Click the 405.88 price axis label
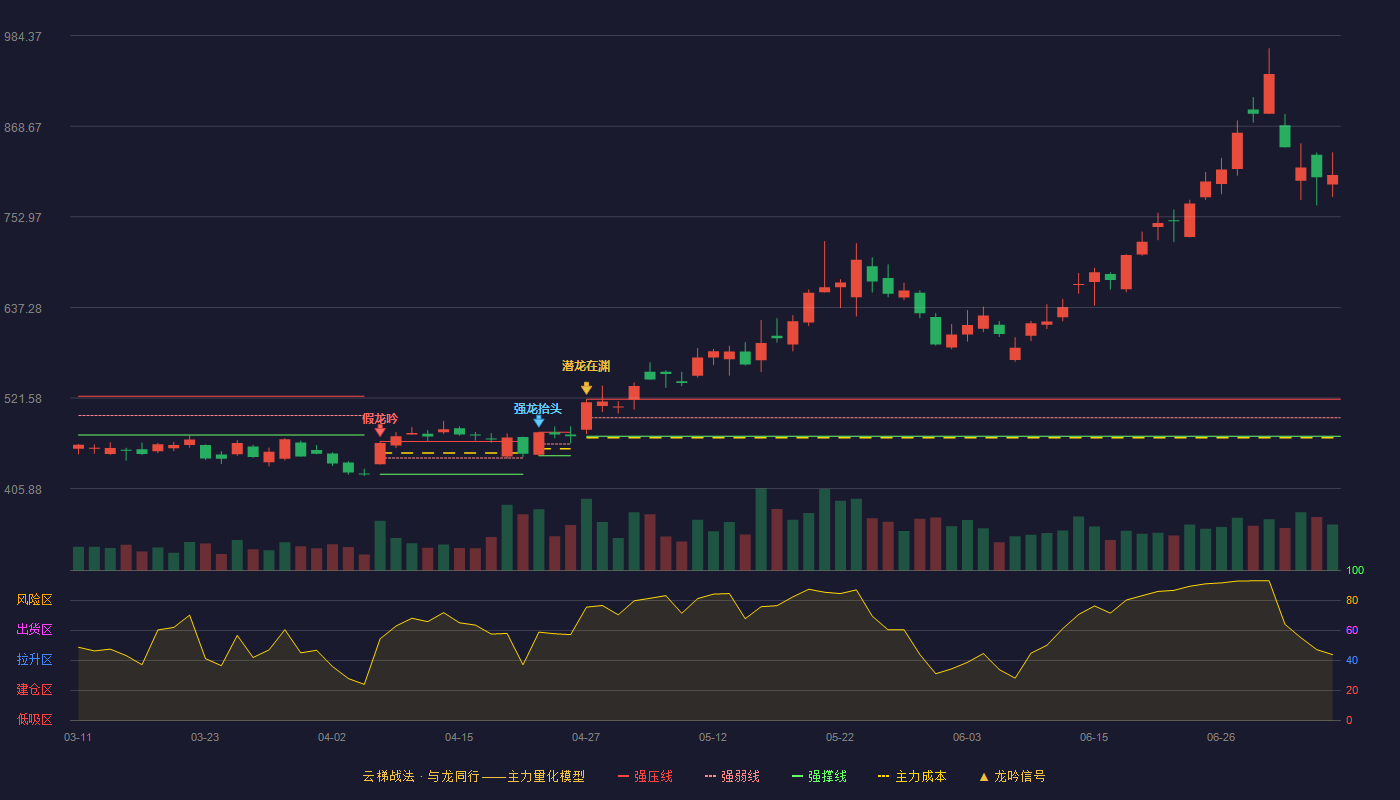Viewport: 1400px width, 800px height. click(x=23, y=490)
